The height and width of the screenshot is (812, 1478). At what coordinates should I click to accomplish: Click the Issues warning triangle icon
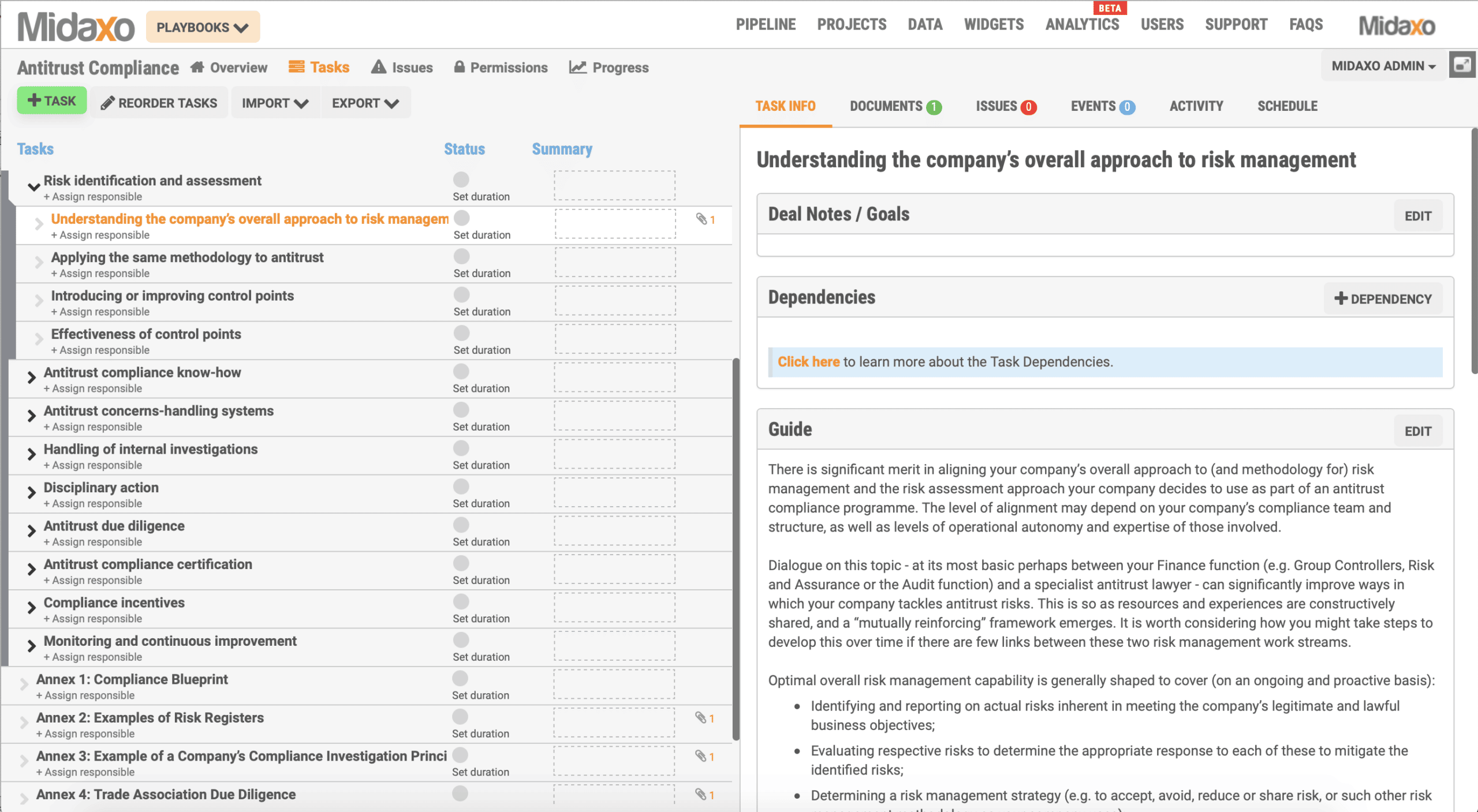[379, 67]
